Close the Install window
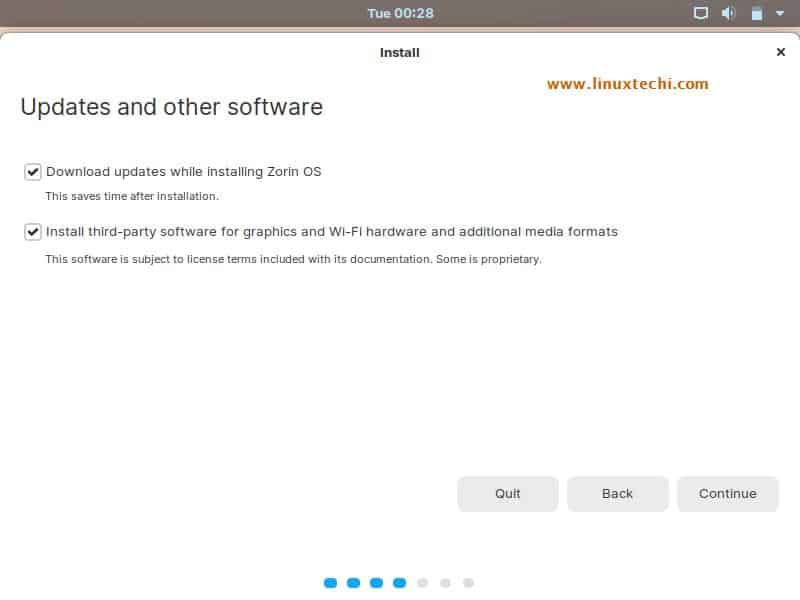This screenshot has height=600, width=800. pos(781,52)
